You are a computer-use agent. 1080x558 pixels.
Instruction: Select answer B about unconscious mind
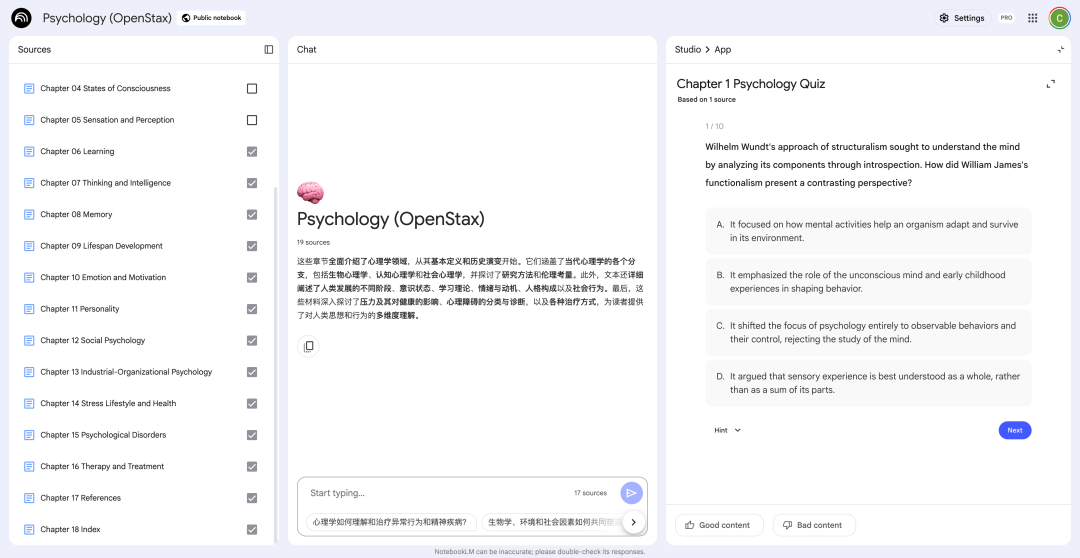[x=868, y=282]
